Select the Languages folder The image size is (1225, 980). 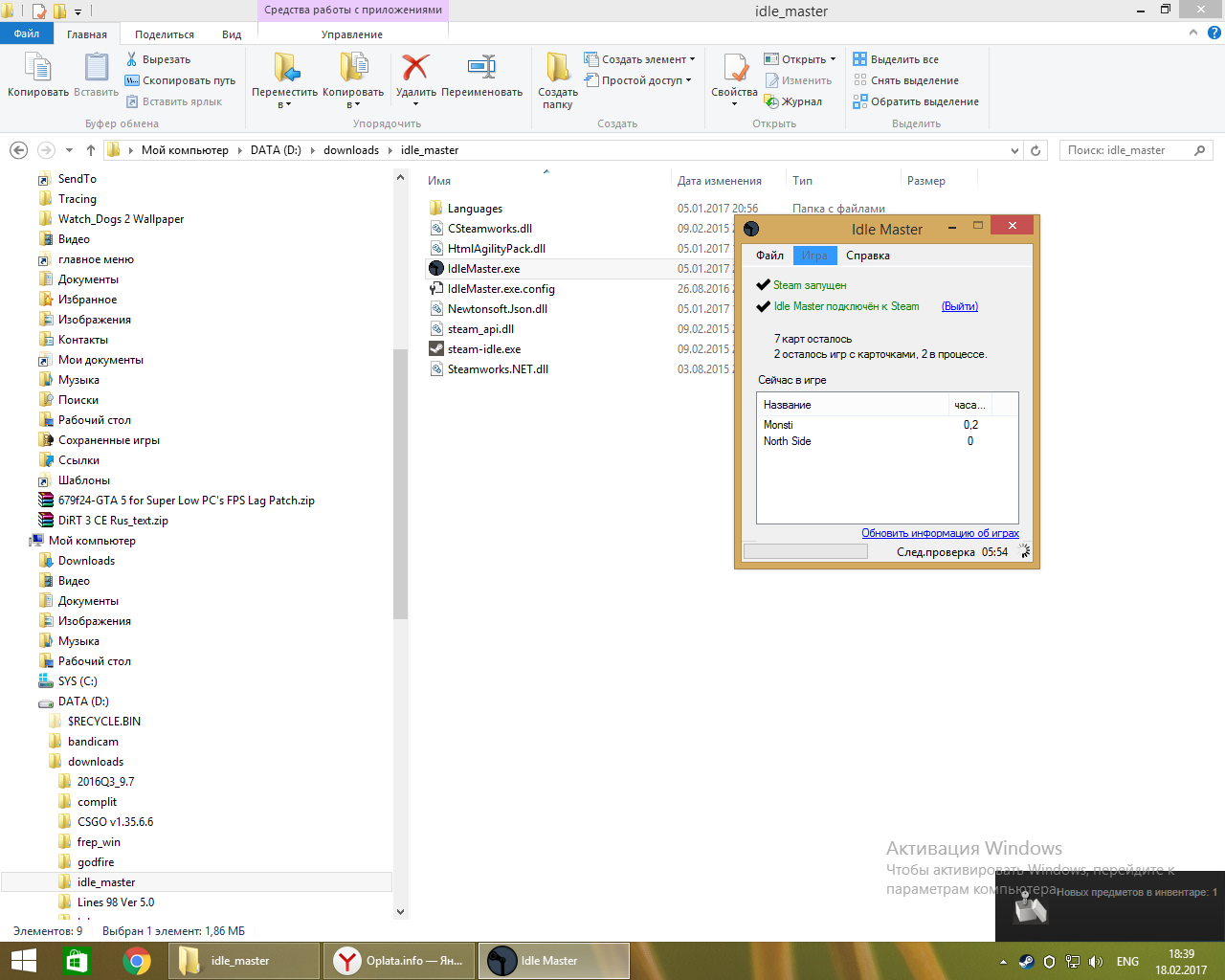(475, 209)
